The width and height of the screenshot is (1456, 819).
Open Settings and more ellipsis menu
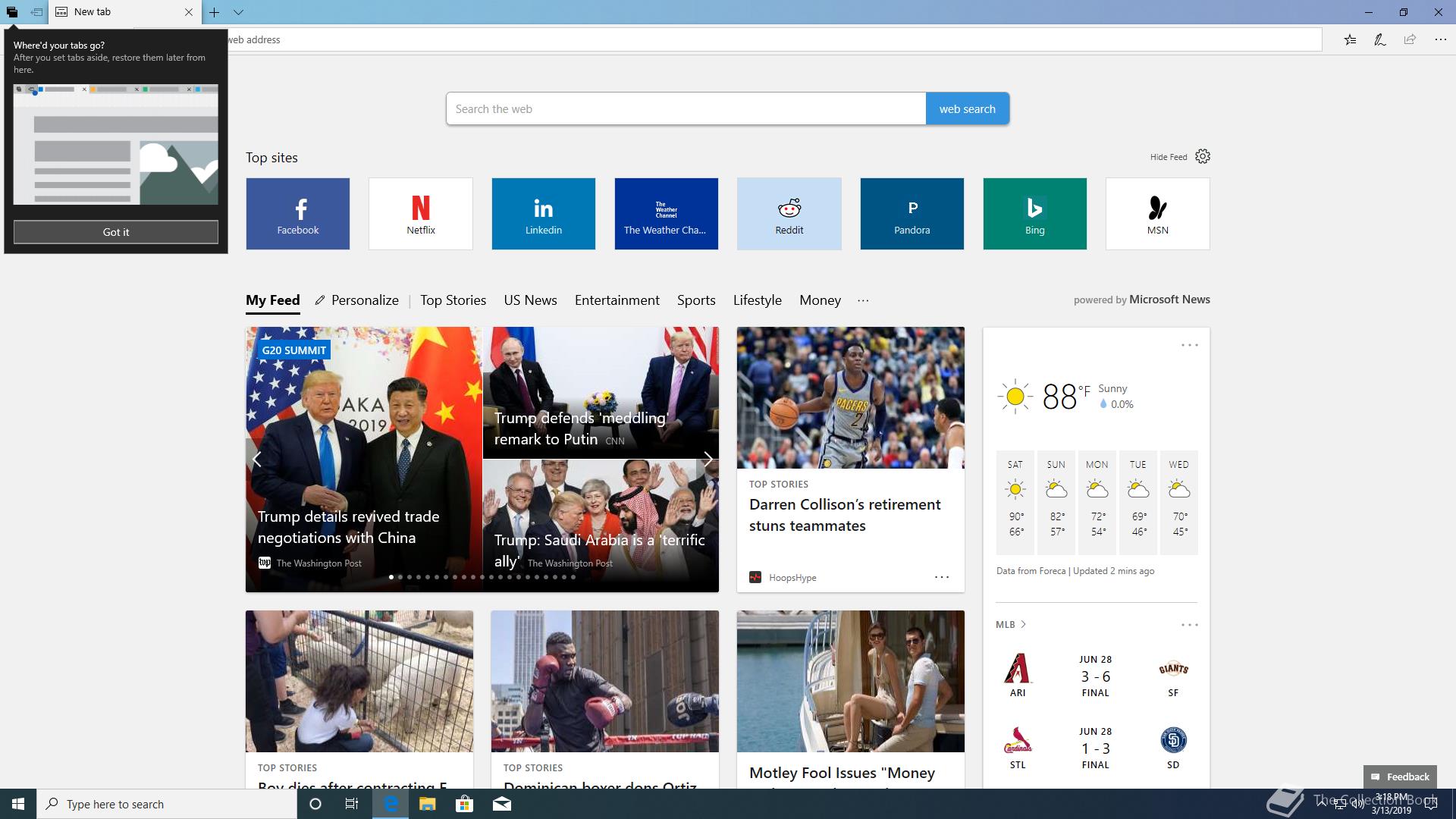click(1440, 39)
